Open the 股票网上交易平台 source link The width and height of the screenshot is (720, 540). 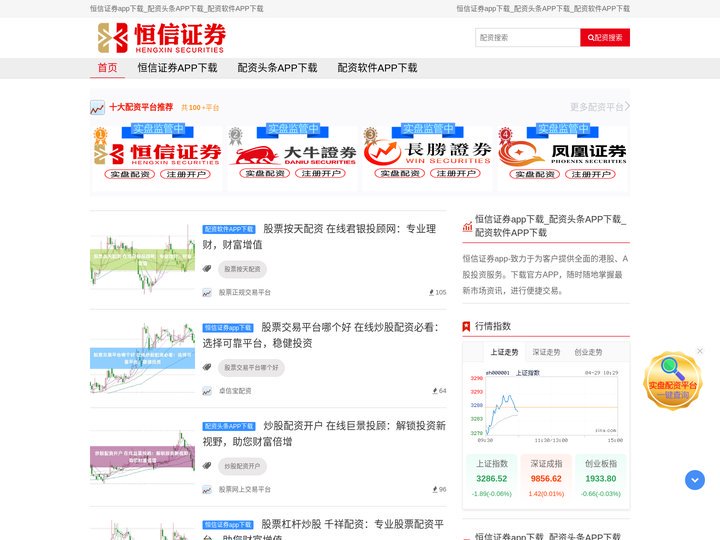245,490
